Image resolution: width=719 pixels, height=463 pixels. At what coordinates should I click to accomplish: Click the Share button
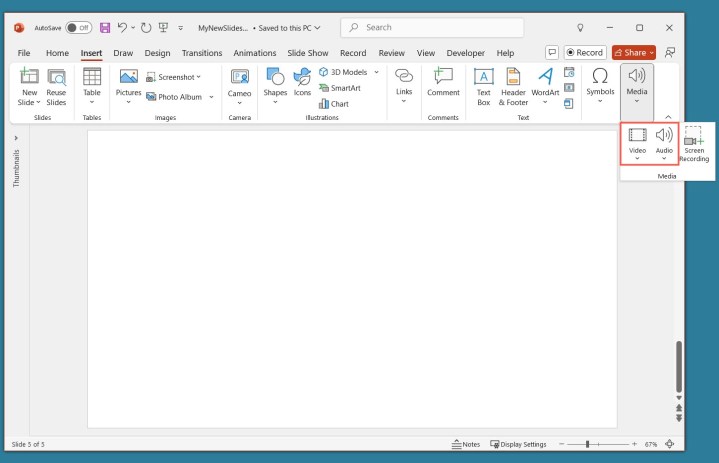[634, 52]
